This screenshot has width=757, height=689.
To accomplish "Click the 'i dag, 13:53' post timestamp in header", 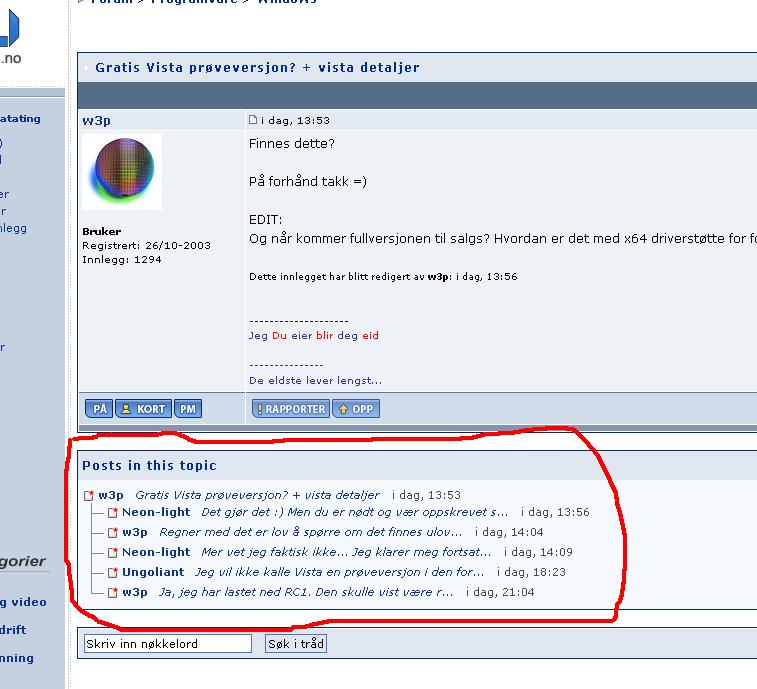I will pos(295,120).
